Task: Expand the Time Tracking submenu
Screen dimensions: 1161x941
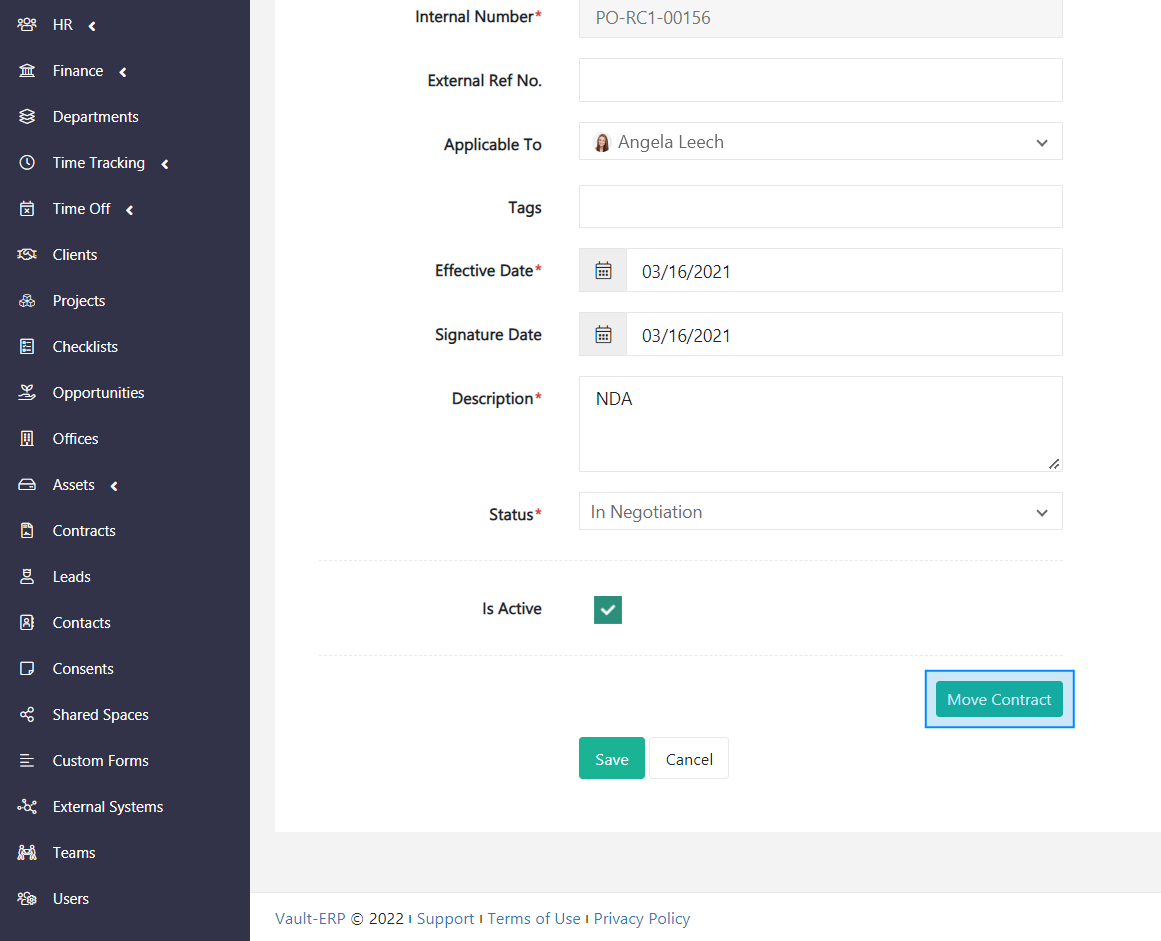Action: (x=99, y=163)
